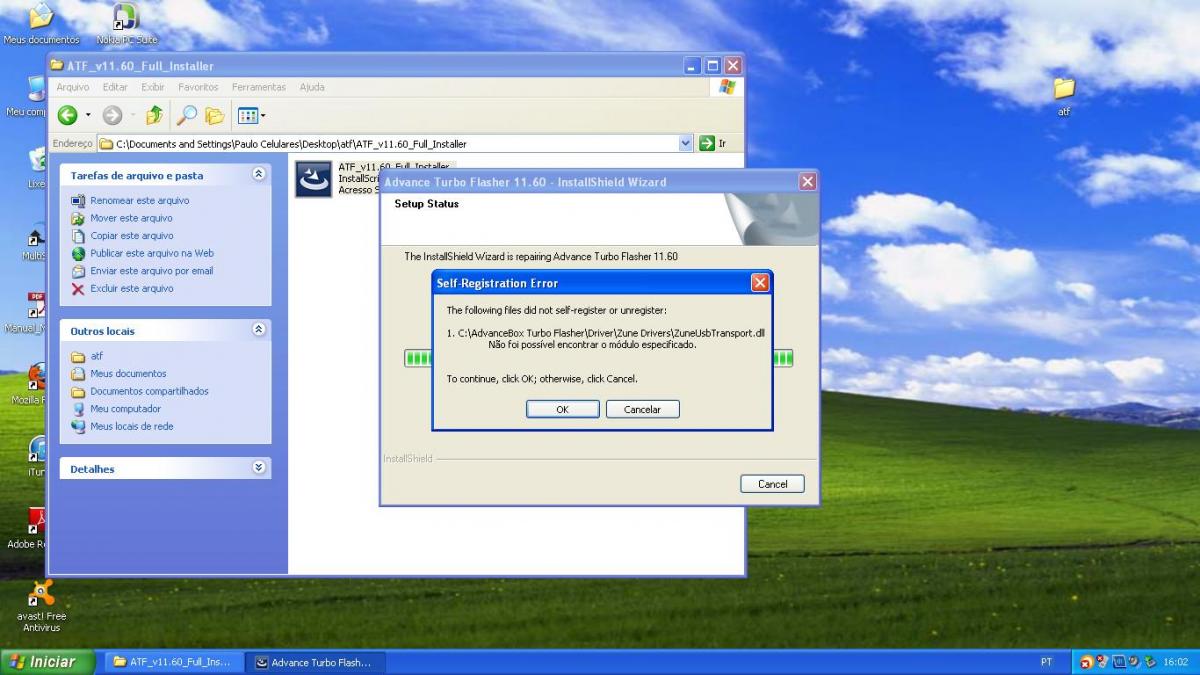The image size is (1200, 675).
Task: Collapse the Outros locais panel
Action: pos(259,330)
